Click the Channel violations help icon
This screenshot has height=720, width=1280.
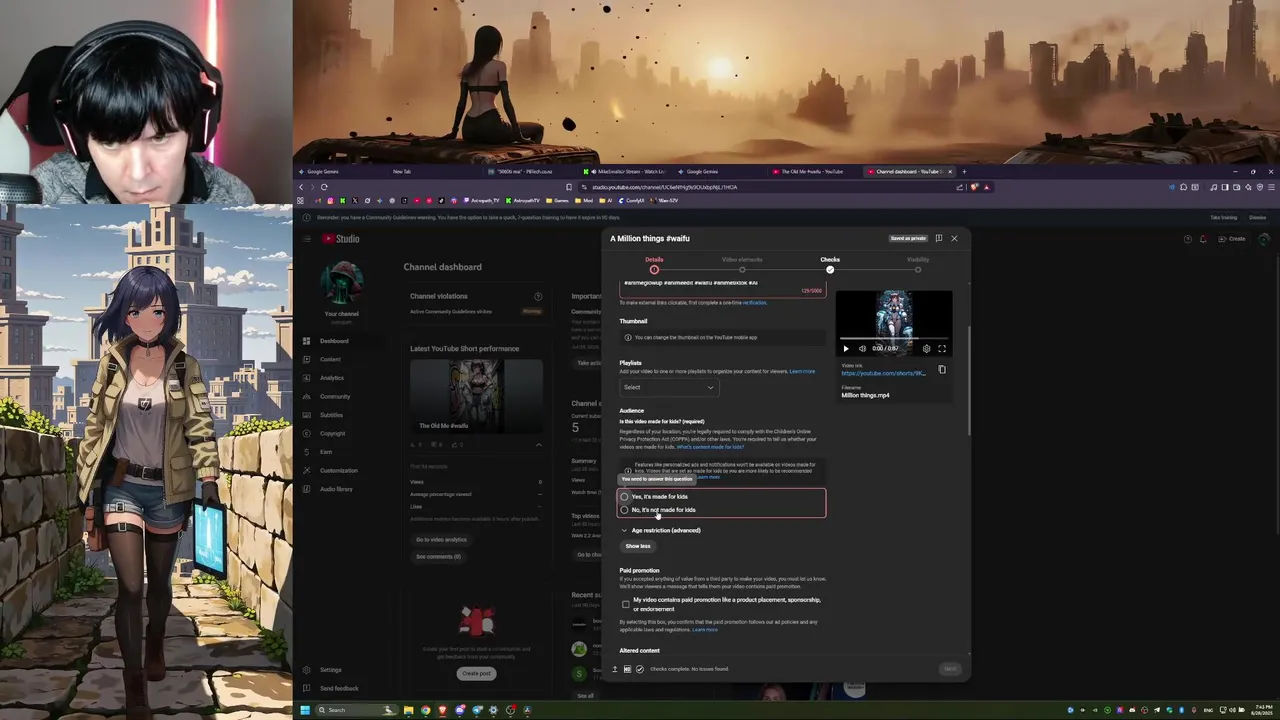coord(538,296)
